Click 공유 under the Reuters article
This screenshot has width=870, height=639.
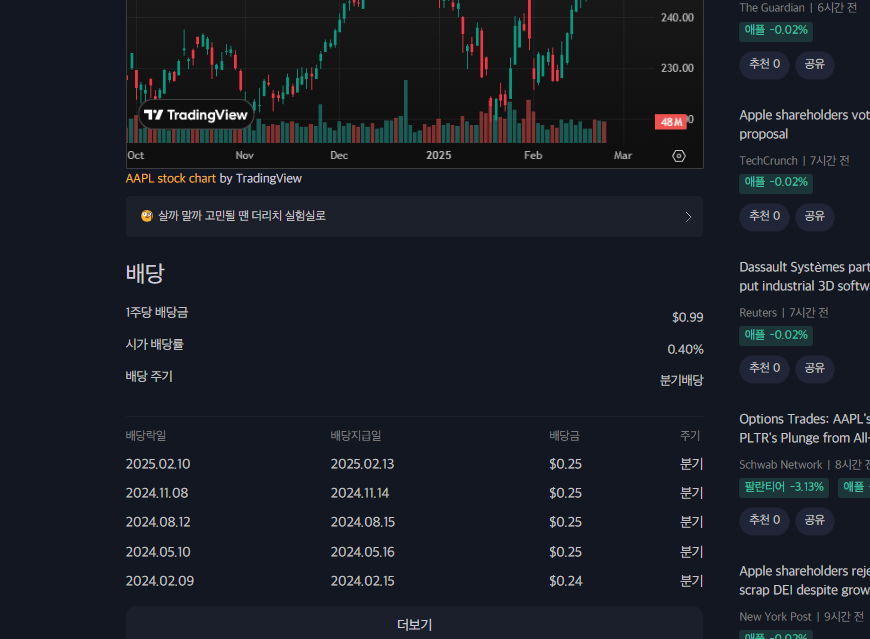pyautogui.click(x=815, y=368)
